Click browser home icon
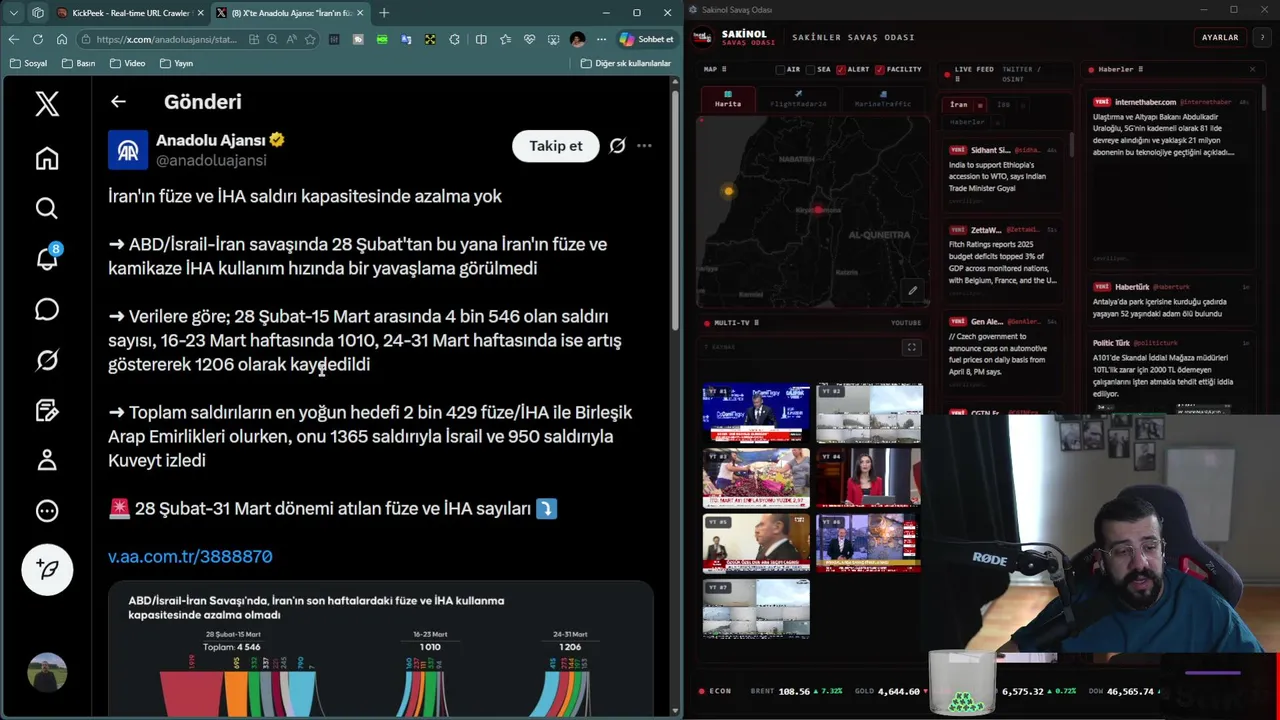1280x720 pixels. click(x=61, y=39)
